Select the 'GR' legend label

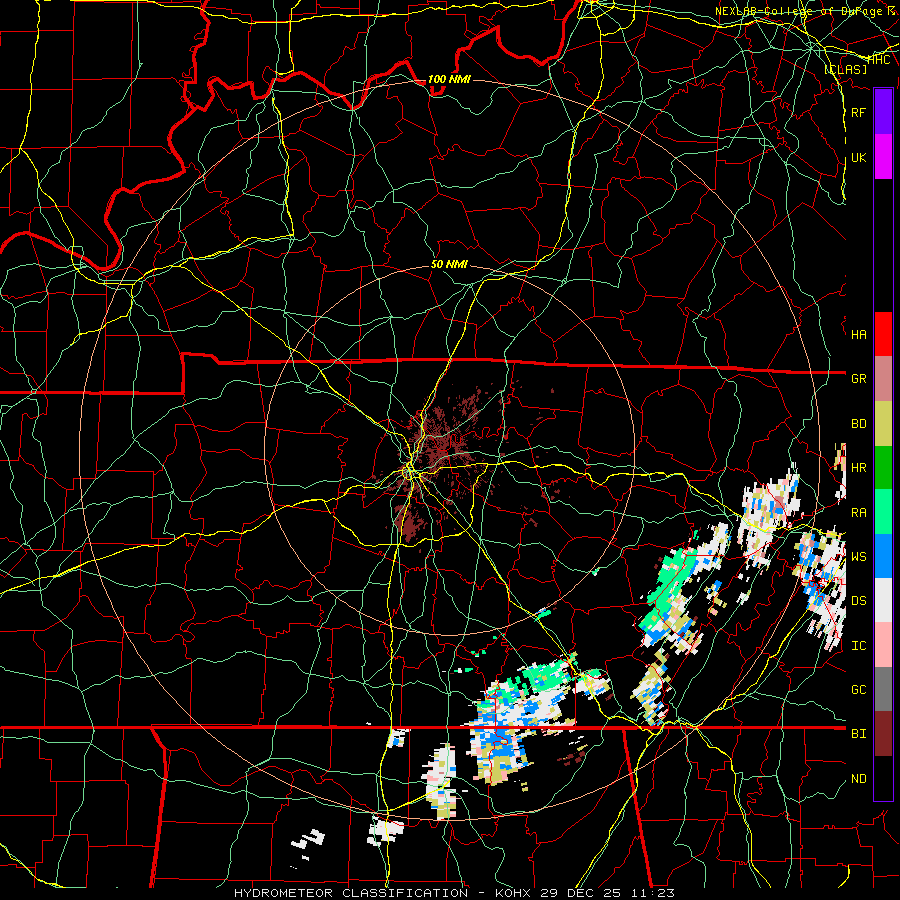click(x=858, y=379)
